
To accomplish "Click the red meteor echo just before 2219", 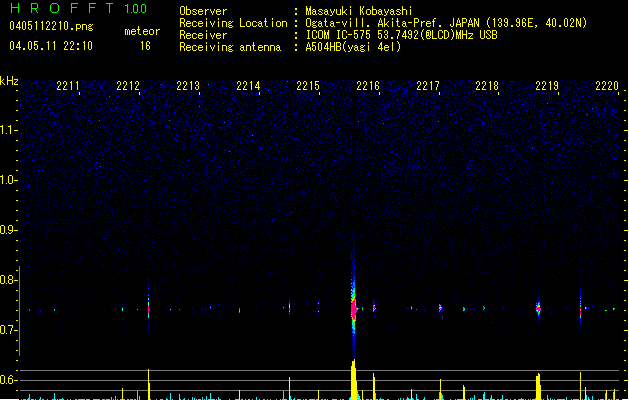I will [538, 309].
